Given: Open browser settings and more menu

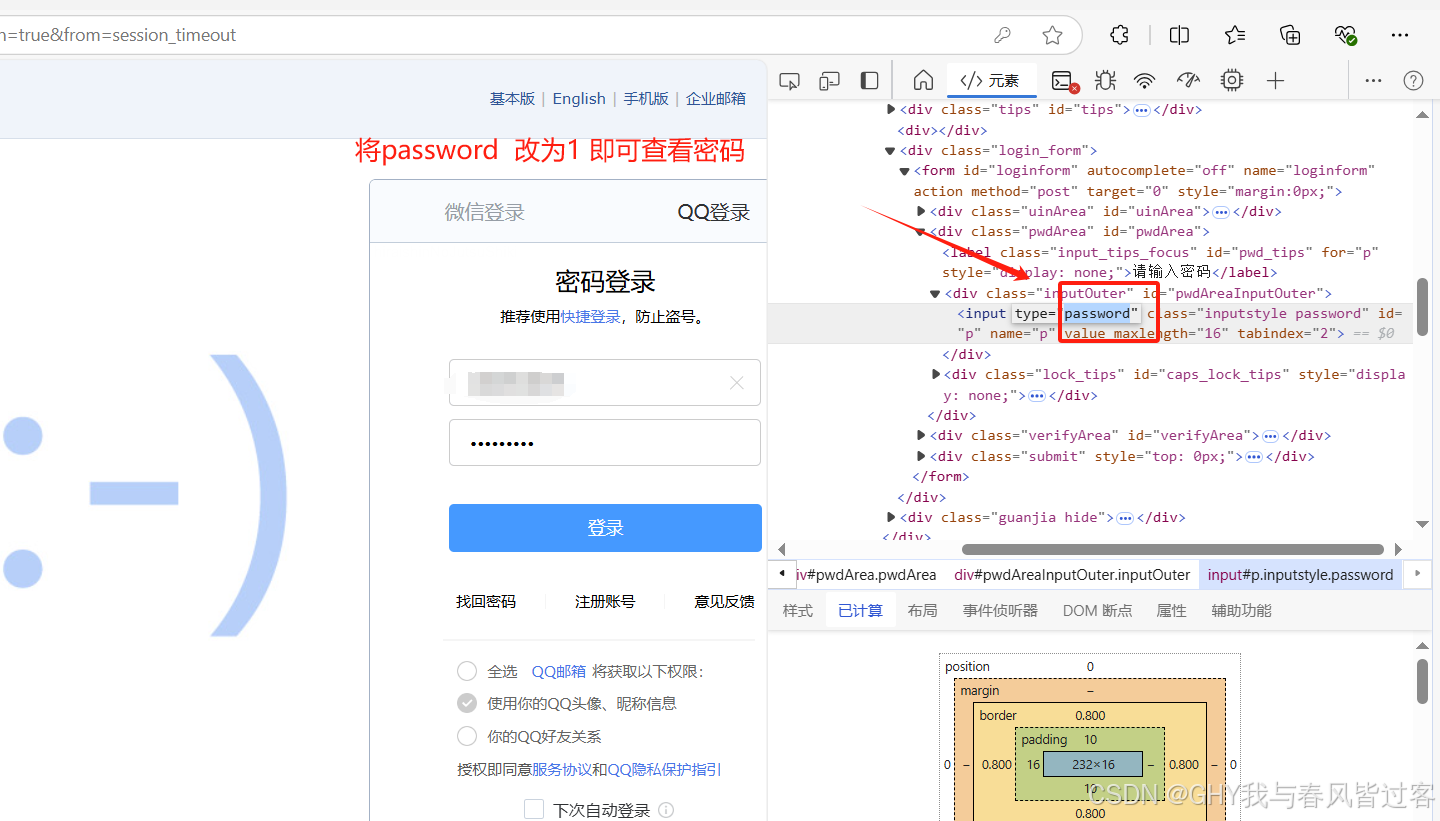Looking at the screenshot, I should pos(1400,35).
